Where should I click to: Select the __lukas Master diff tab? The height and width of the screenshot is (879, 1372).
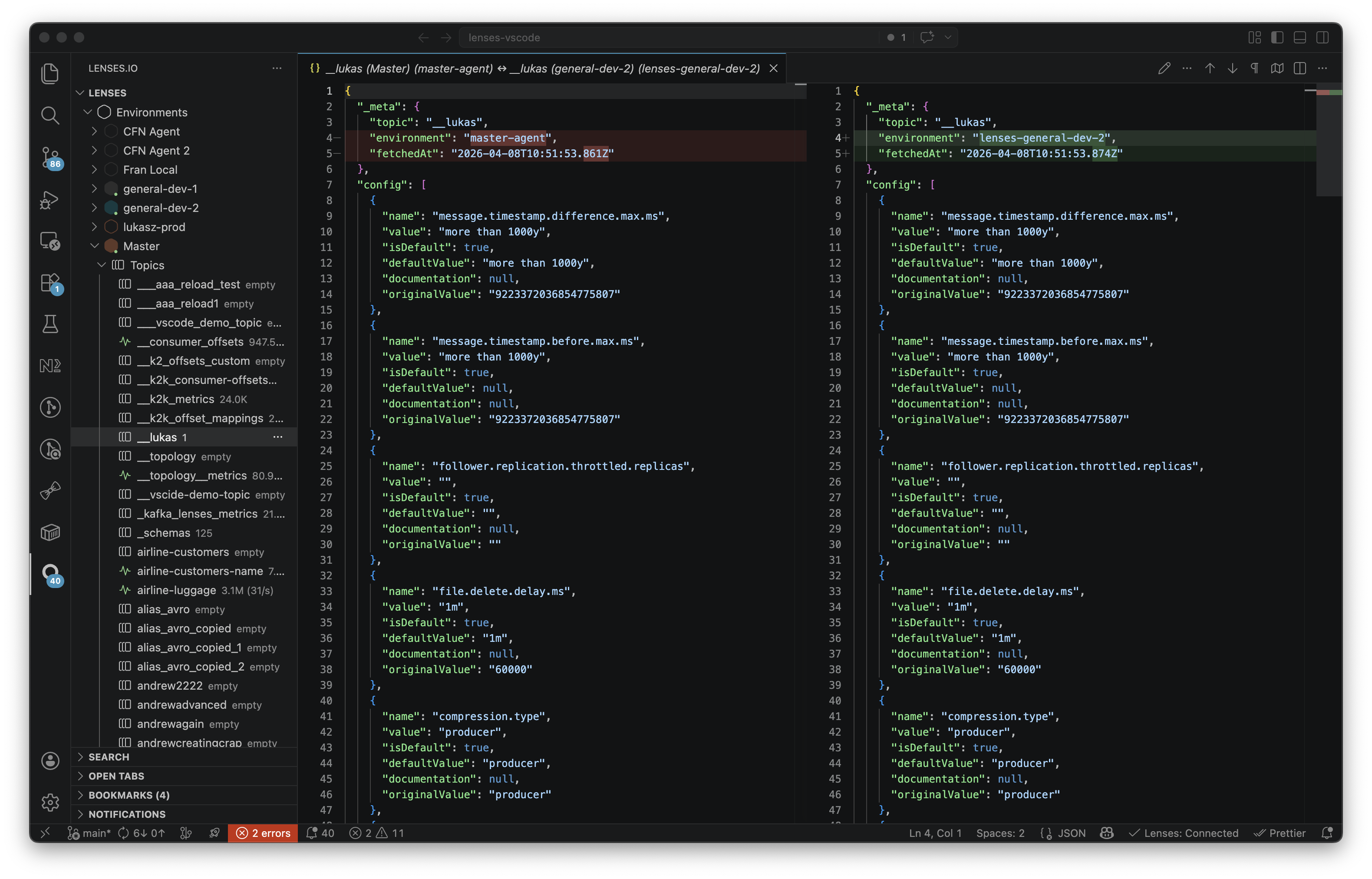pos(542,69)
